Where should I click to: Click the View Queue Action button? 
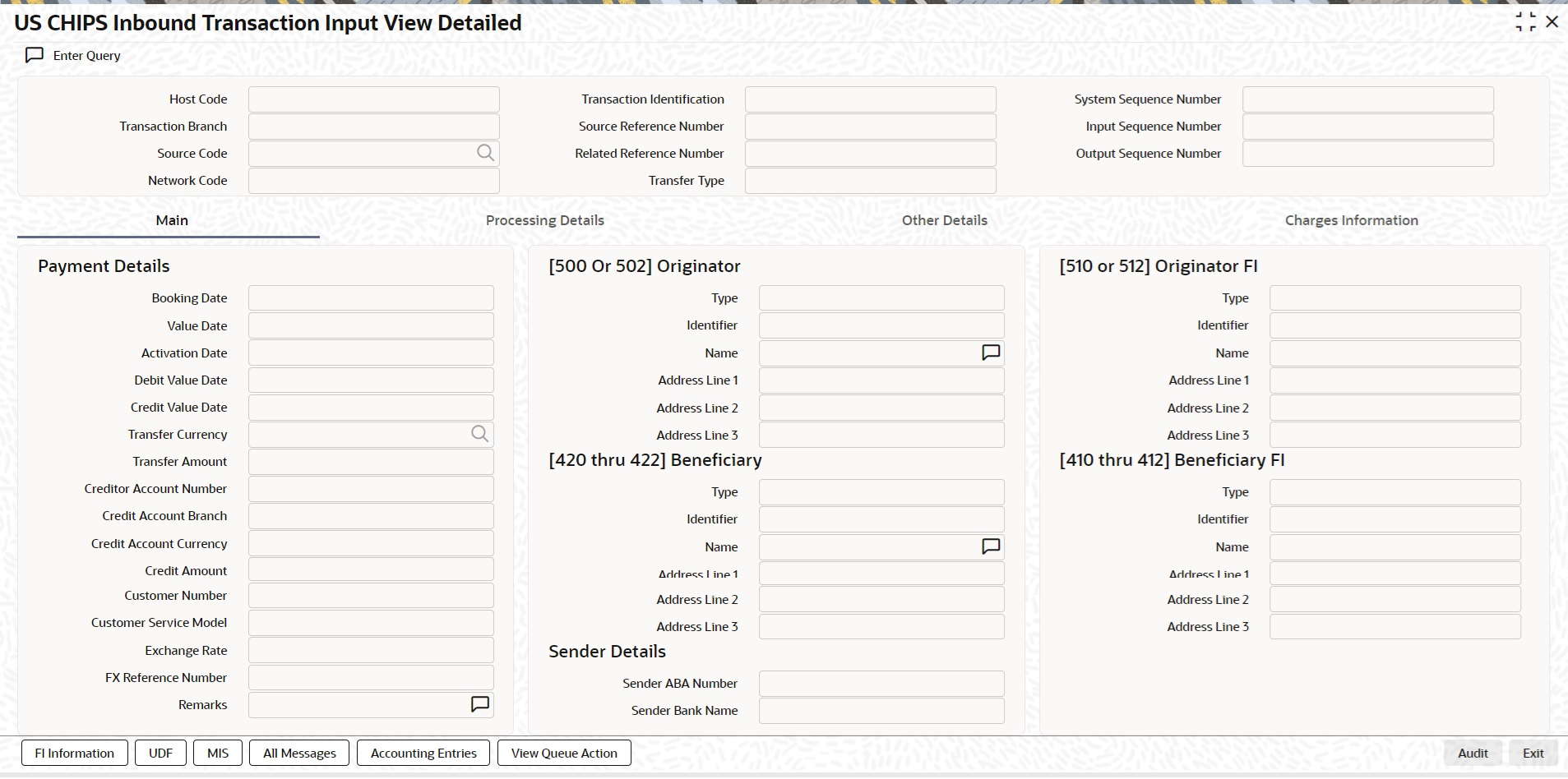pos(563,752)
